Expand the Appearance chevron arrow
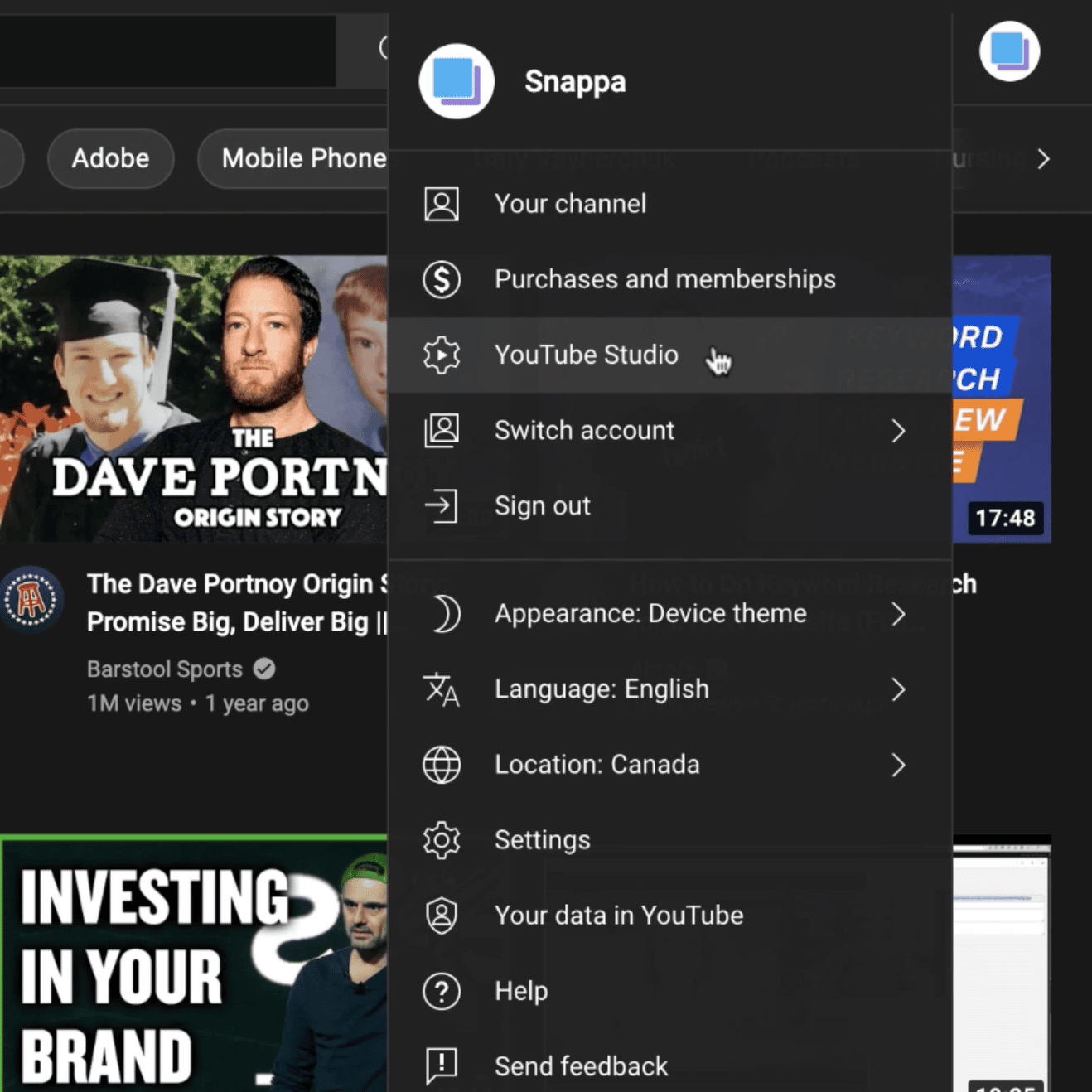 pos(899,614)
